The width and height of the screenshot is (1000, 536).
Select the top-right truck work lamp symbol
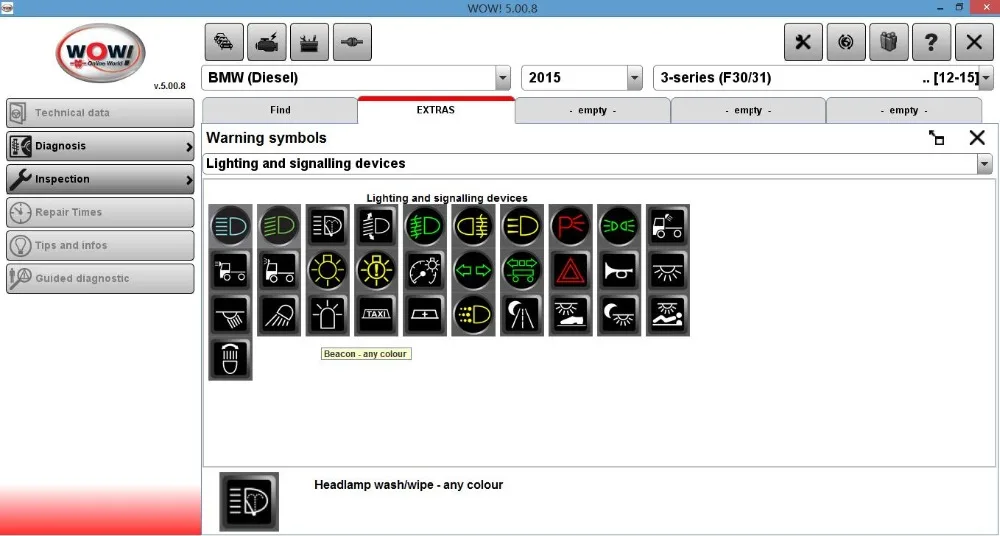(x=668, y=226)
